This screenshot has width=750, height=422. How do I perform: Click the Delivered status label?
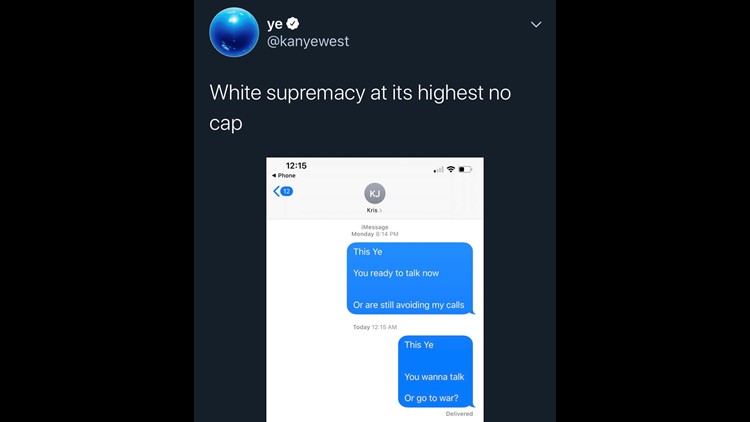pos(459,414)
